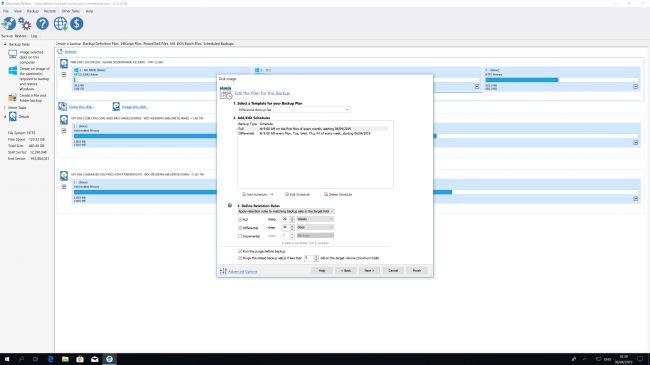Adjust the Full keep count spinner
650x365 pixels.
[292, 219]
